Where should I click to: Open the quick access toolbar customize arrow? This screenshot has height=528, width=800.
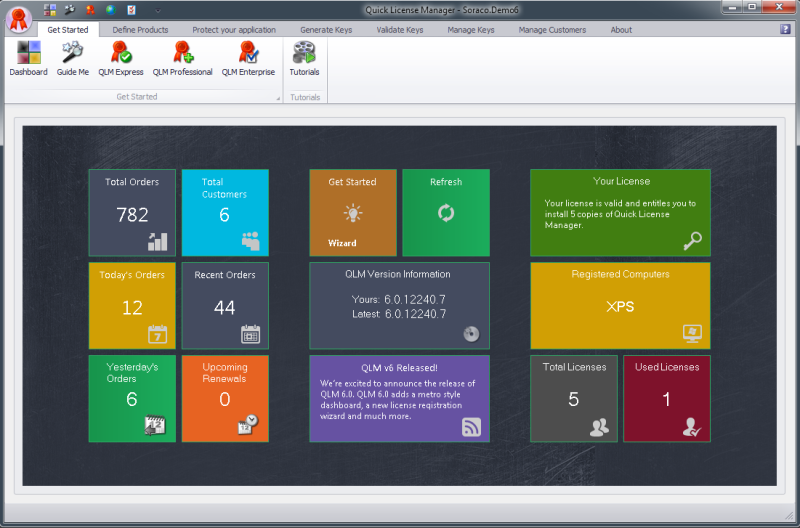click(x=158, y=10)
